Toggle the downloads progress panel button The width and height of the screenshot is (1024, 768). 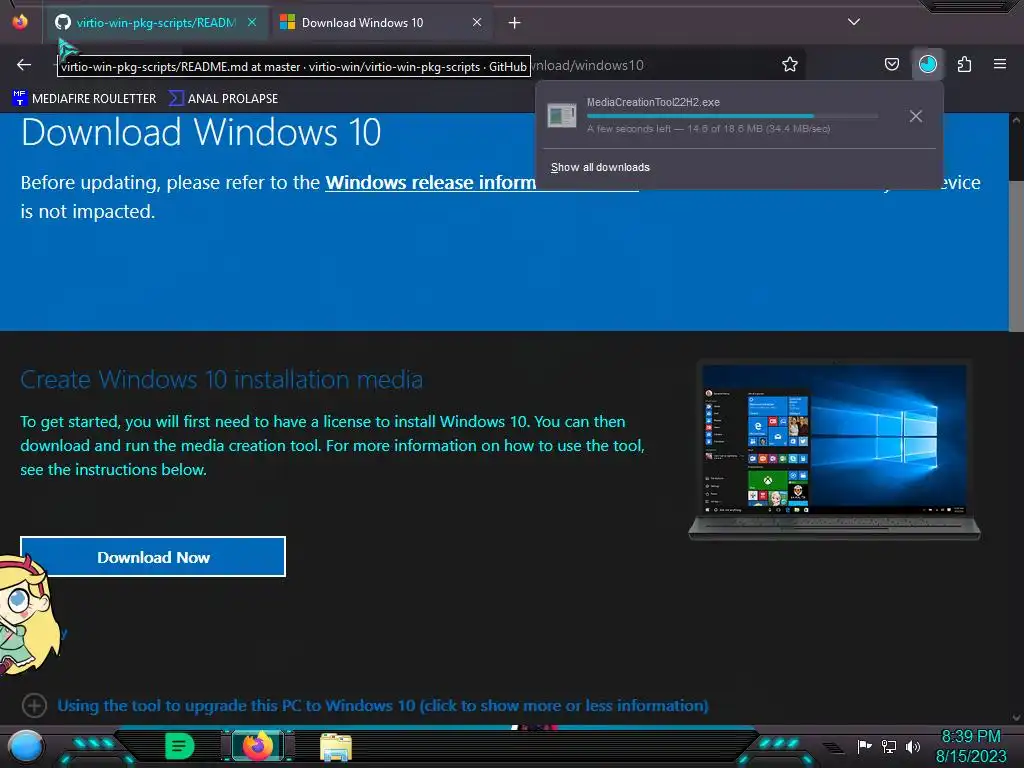[928, 64]
